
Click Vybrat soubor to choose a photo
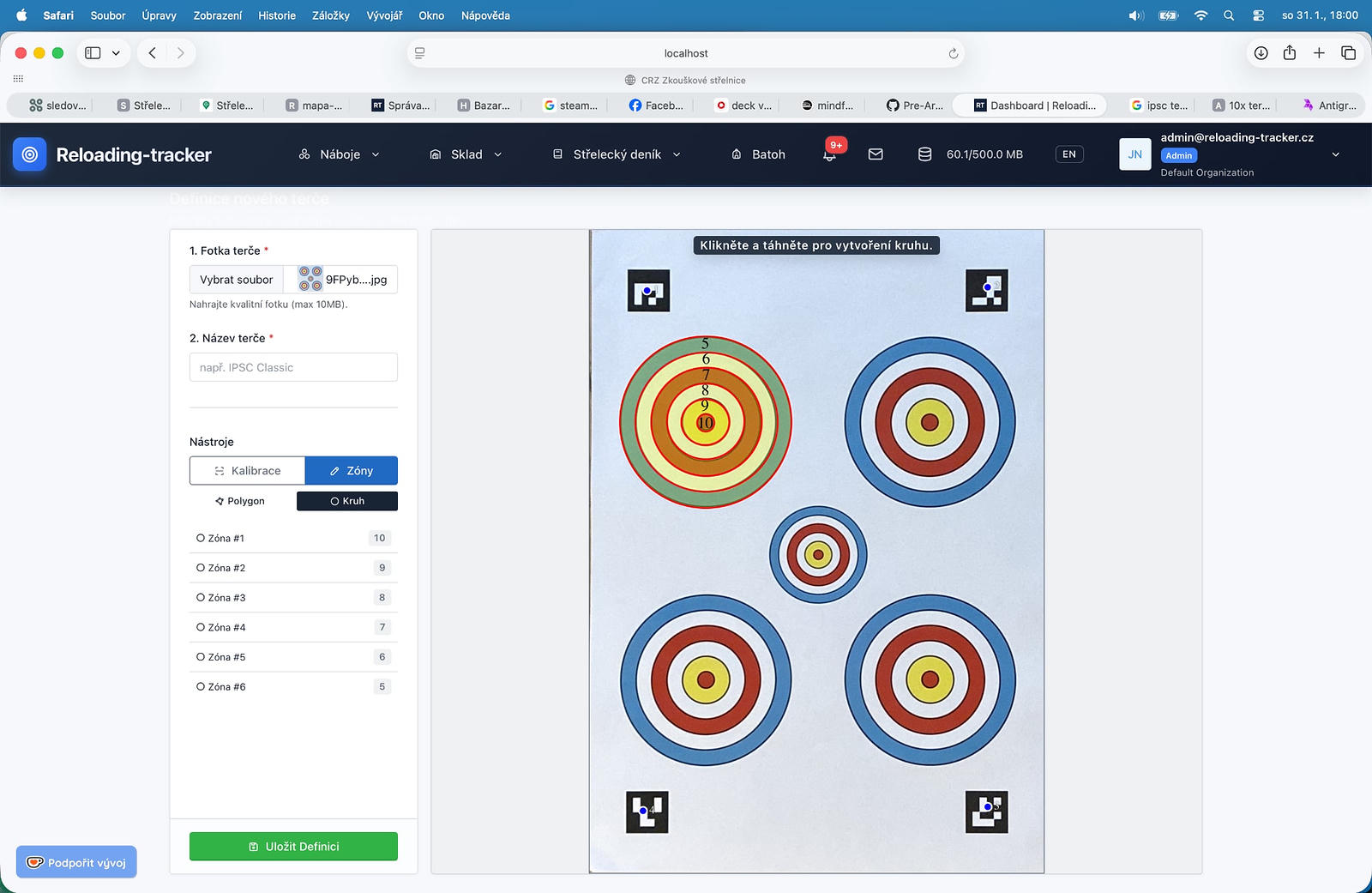point(237,280)
